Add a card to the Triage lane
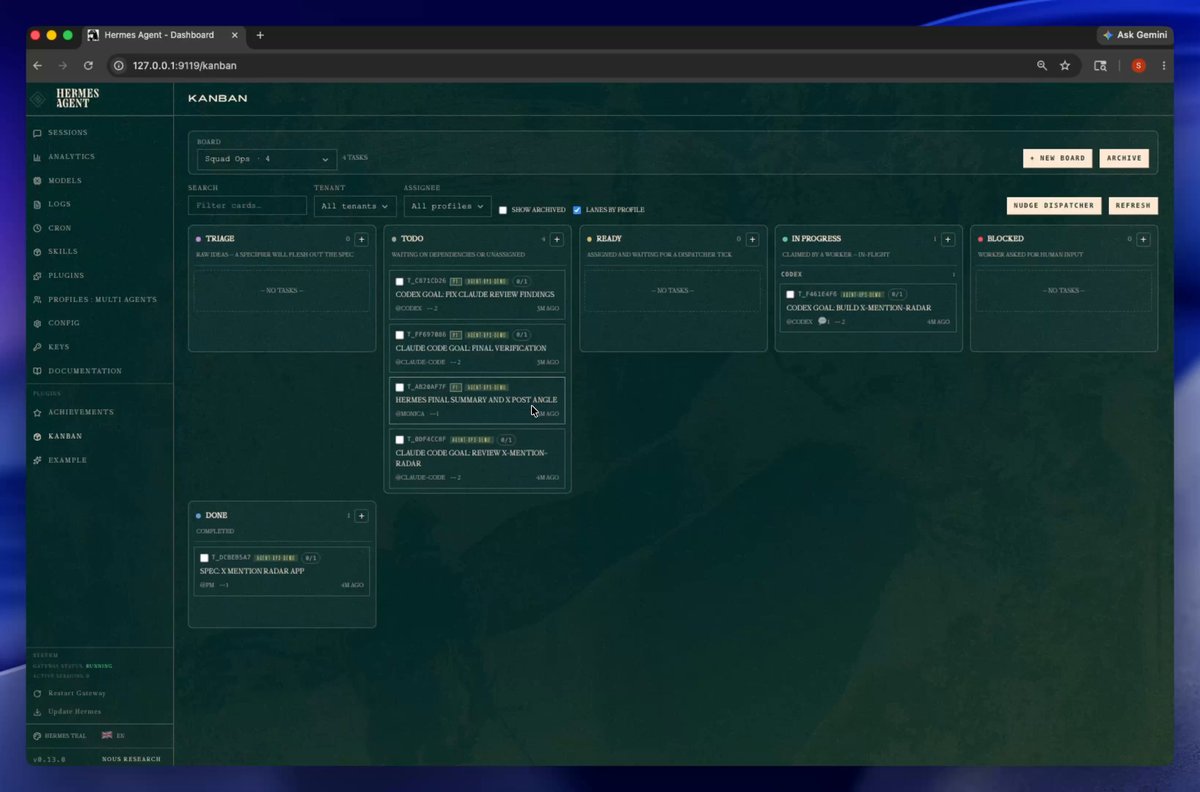This screenshot has width=1200, height=792. [362, 239]
